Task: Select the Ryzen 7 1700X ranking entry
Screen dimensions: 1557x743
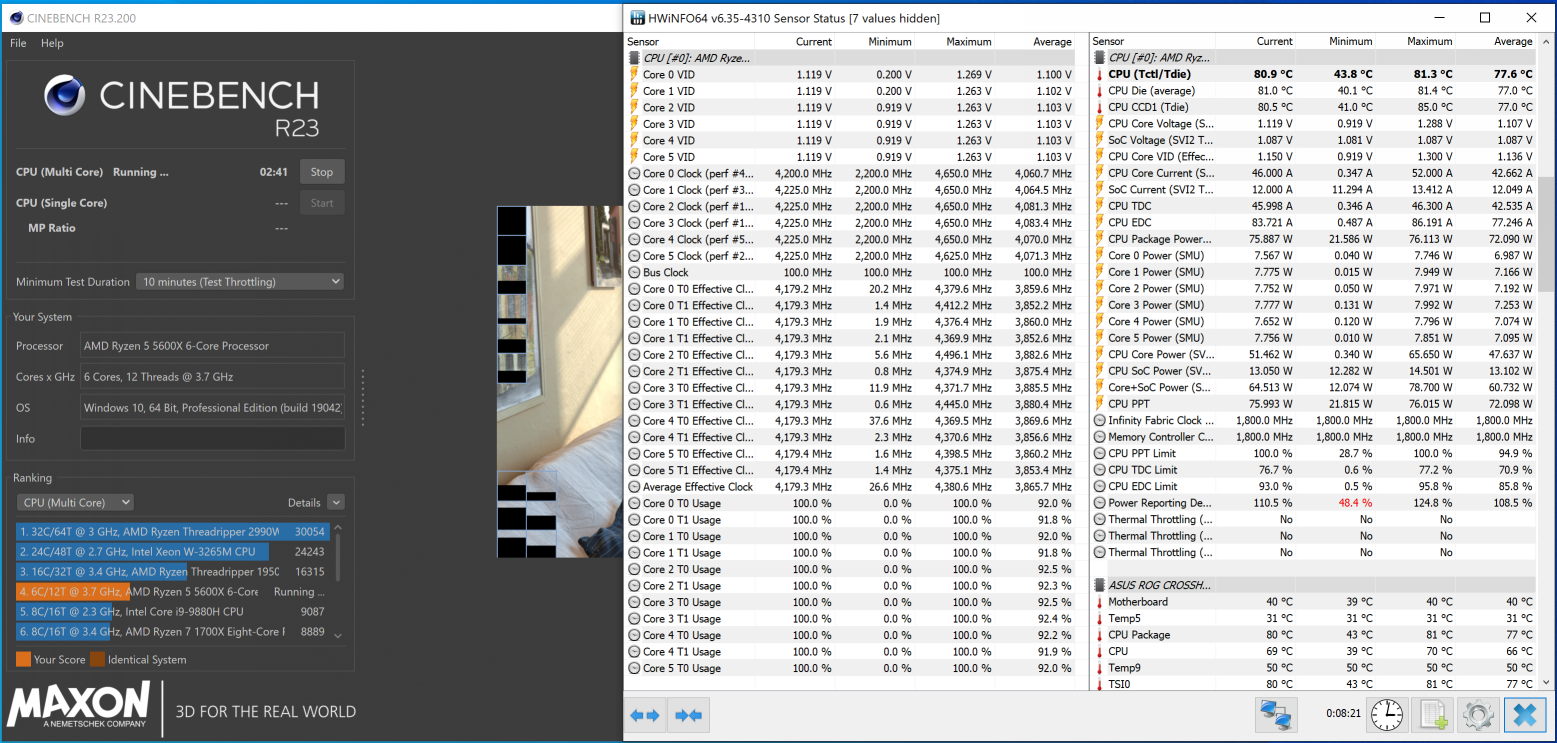Action: pos(173,631)
